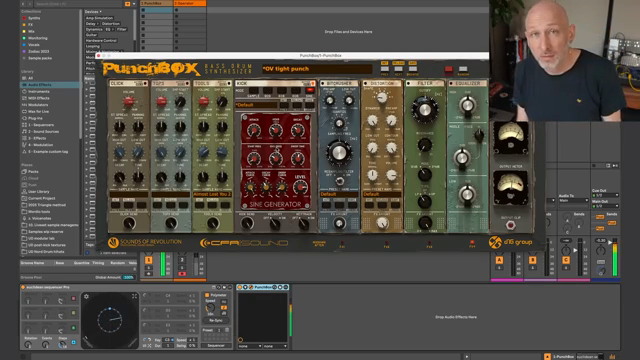Toggle the DISTORTION module on/off LED
640x360 pixels.
(x=365, y=83)
